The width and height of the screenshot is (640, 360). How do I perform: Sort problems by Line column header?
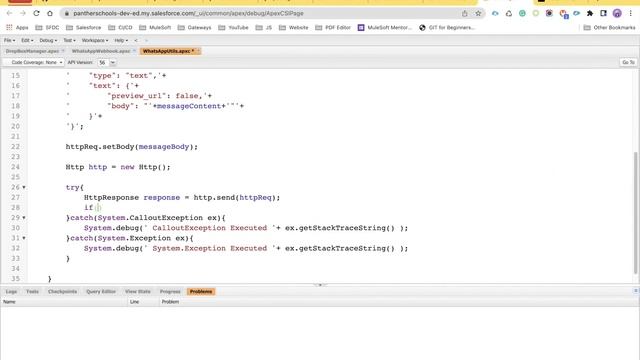pyautogui.click(x=143, y=302)
